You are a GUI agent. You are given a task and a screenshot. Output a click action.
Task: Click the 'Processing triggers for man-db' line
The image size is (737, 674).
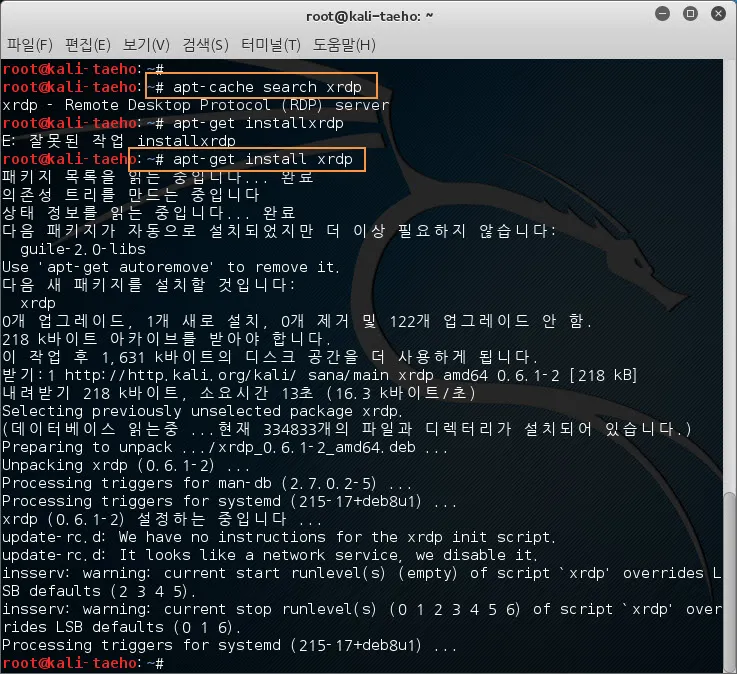pos(207,483)
